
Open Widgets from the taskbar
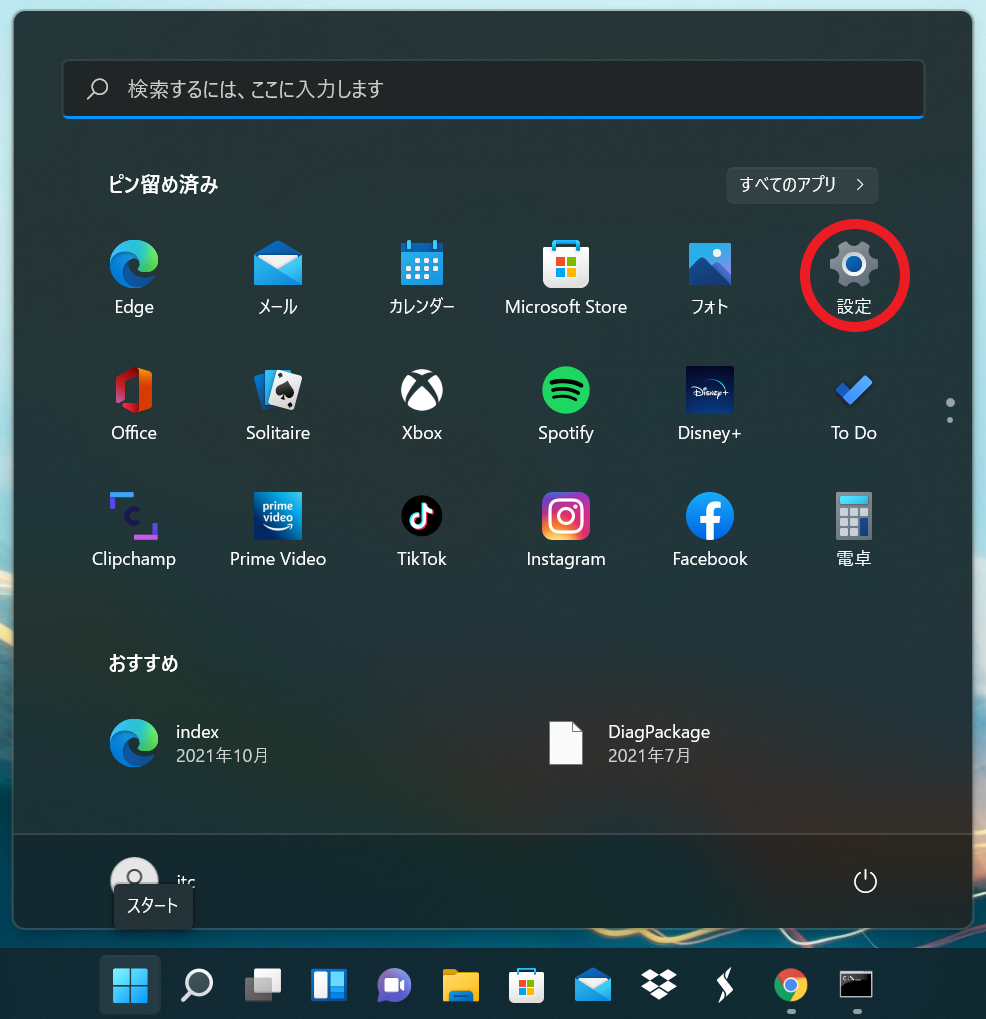point(329,985)
